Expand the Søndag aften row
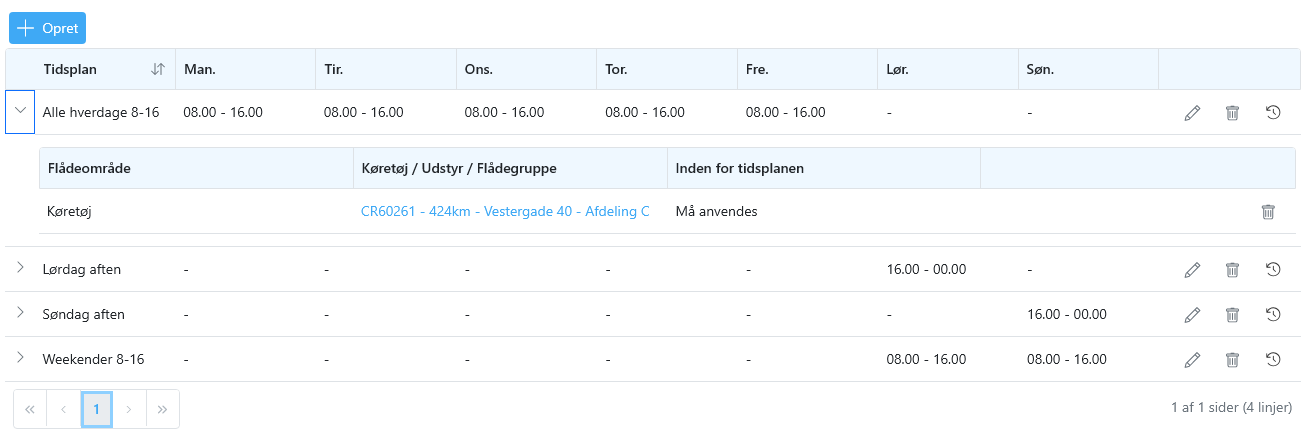 click(x=20, y=313)
